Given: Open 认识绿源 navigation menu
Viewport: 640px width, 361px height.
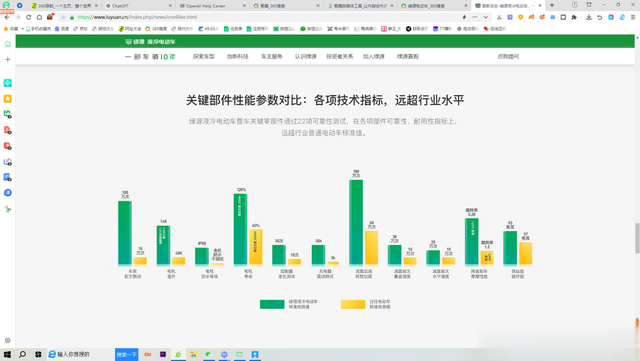Looking at the screenshot, I should point(306,56).
